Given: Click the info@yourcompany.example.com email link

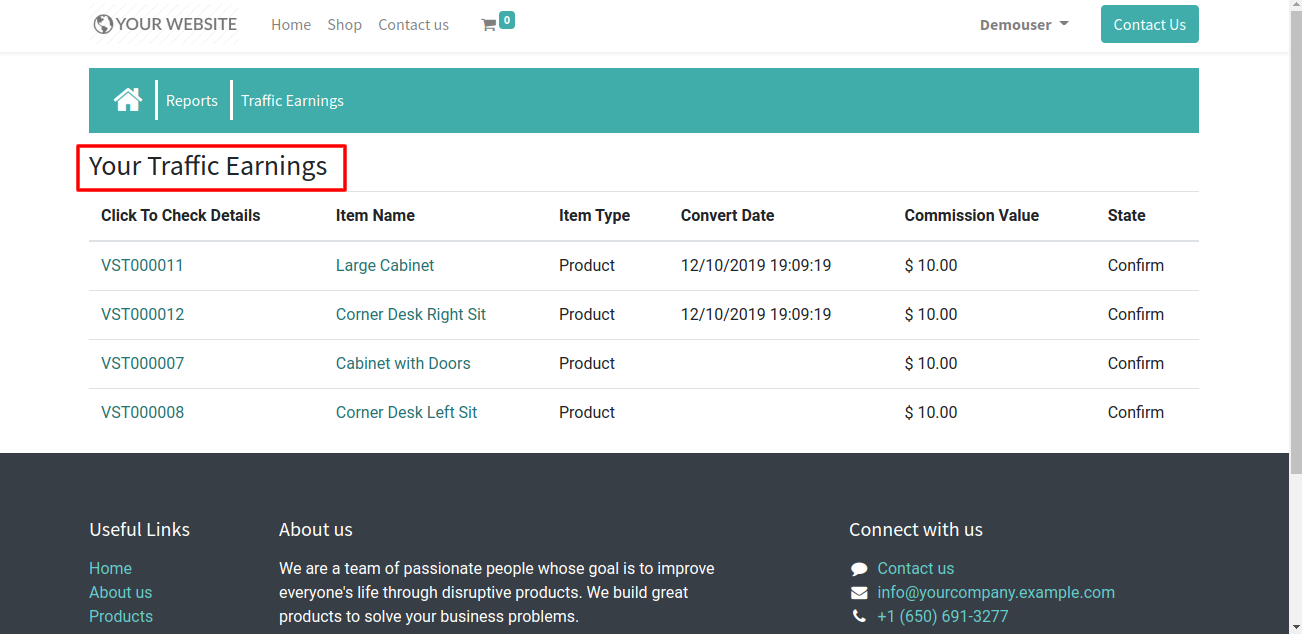Looking at the screenshot, I should tap(996, 593).
